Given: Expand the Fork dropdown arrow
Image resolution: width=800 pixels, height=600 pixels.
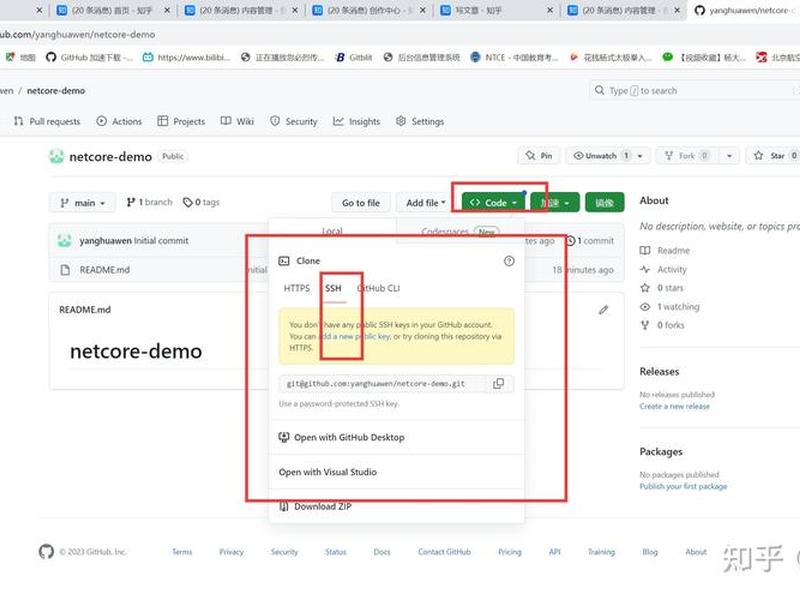Looking at the screenshot, I should click(729, 156).
